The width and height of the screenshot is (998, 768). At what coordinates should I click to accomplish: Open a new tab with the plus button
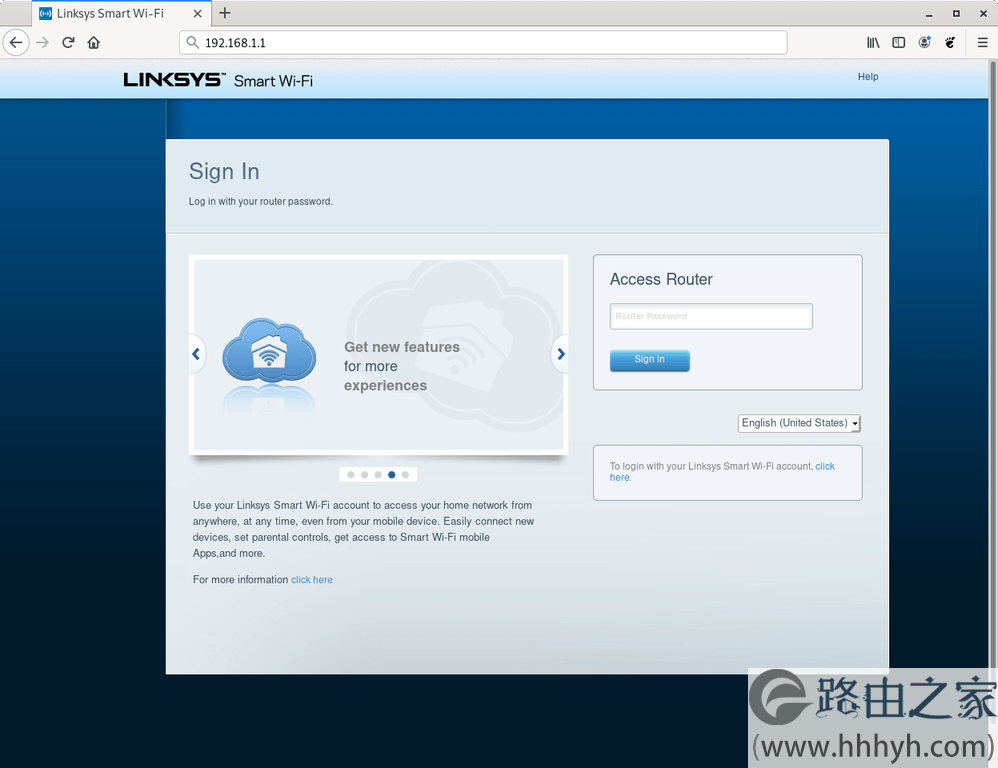[x=225, y=13]
